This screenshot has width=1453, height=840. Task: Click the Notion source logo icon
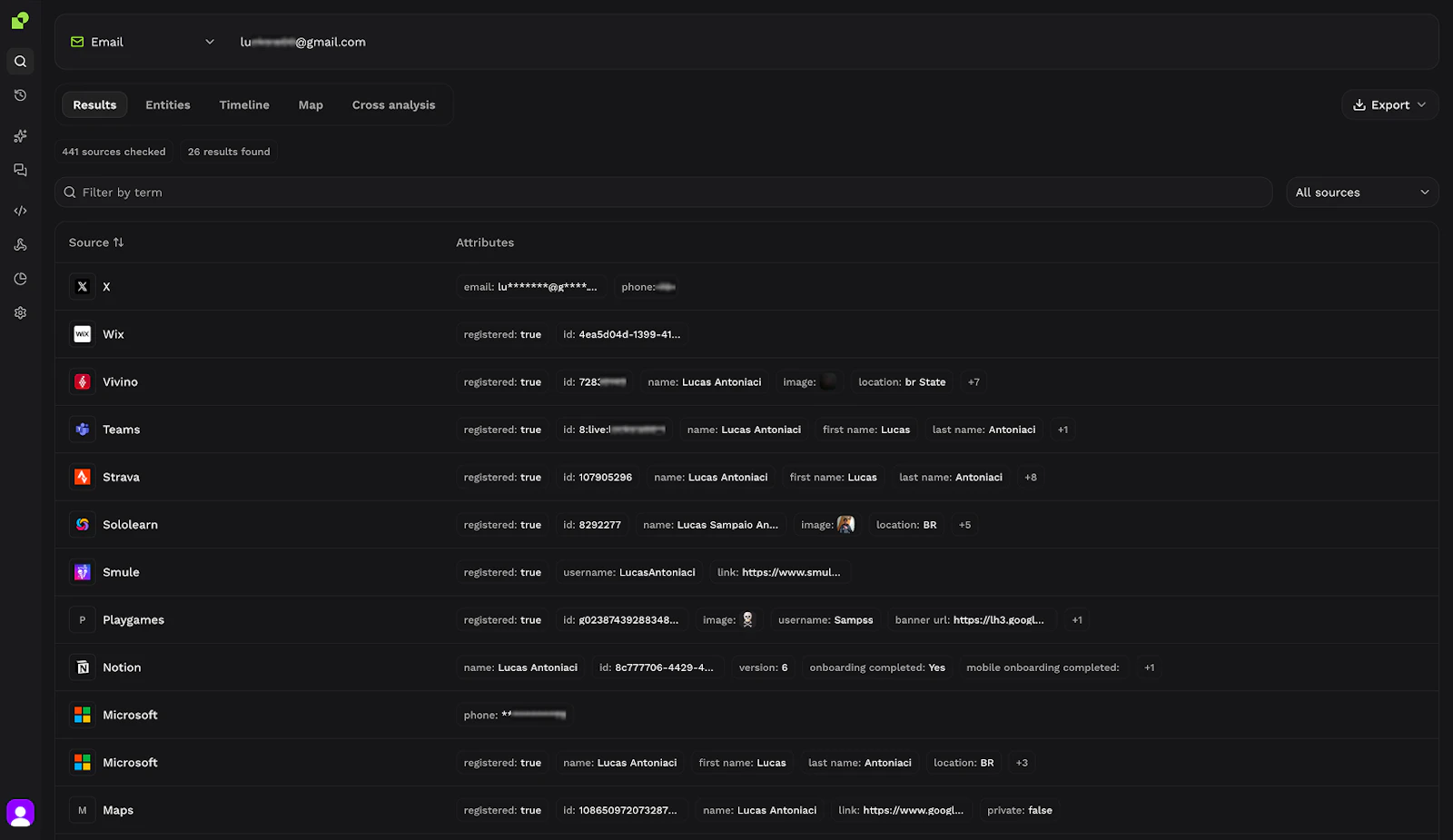point(83,667)
